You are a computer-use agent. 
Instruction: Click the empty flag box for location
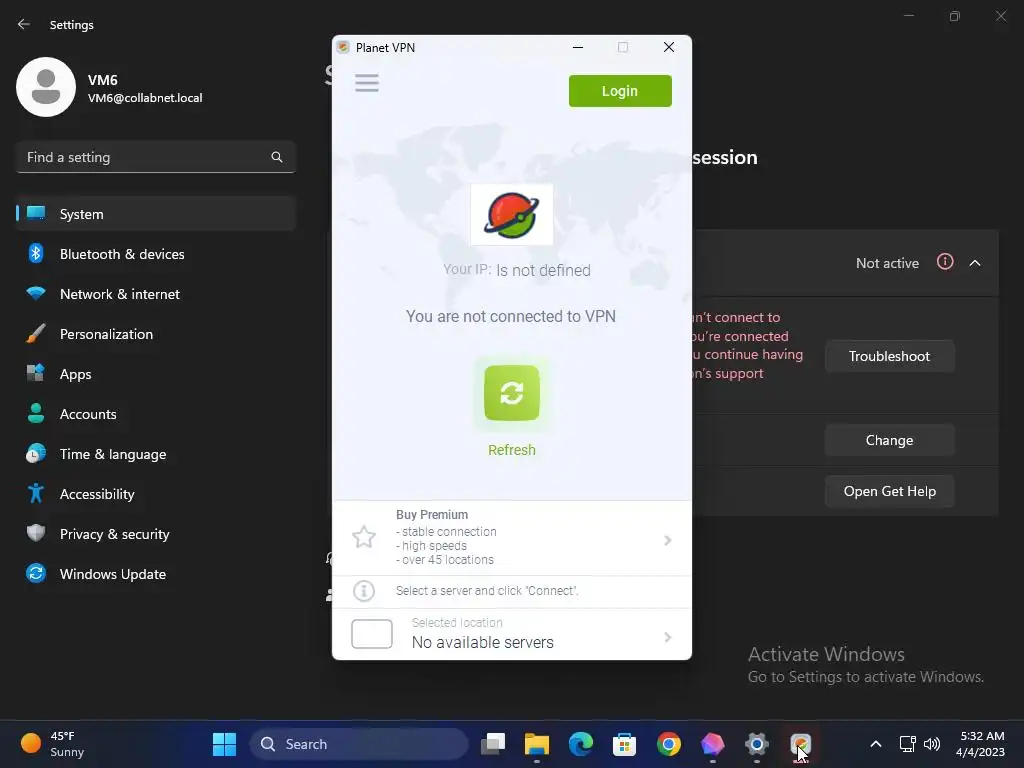[372, 633]
